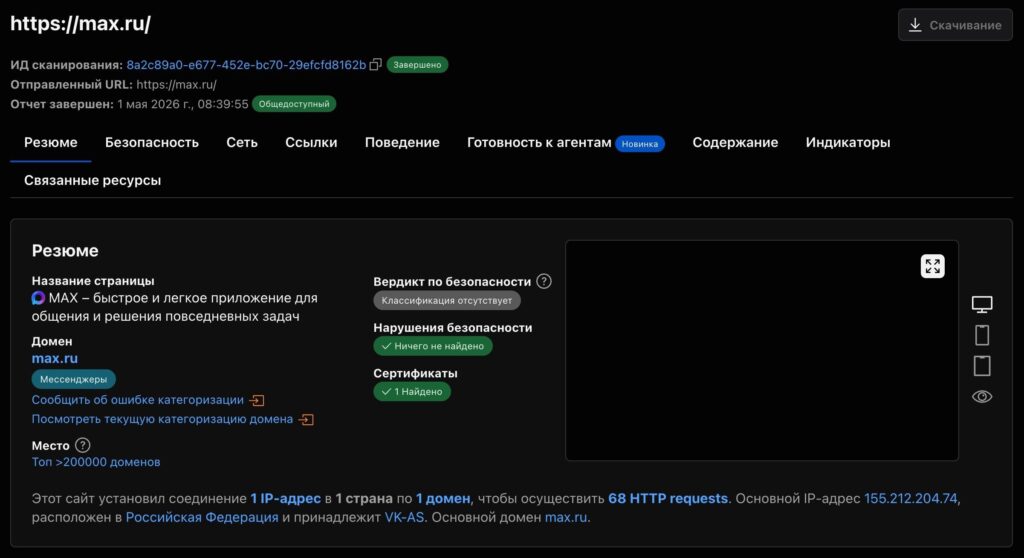This screenshot has width=1024, height=558.
Task: Toggle screenshot visibility with the eye icon
Action: coord(982,397)
